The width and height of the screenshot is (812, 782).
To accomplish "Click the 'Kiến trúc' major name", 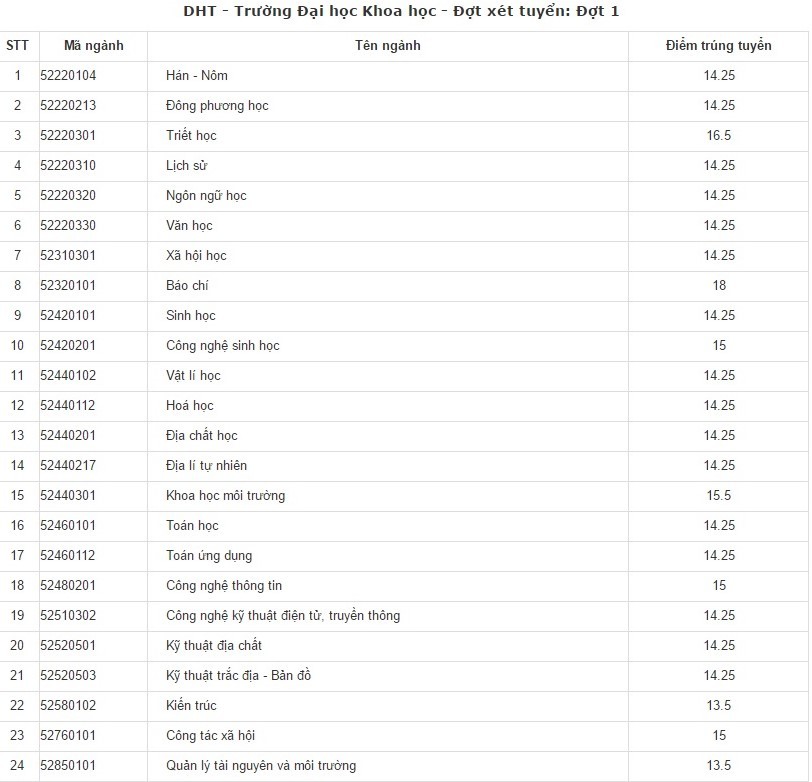I will coord(191,706).
